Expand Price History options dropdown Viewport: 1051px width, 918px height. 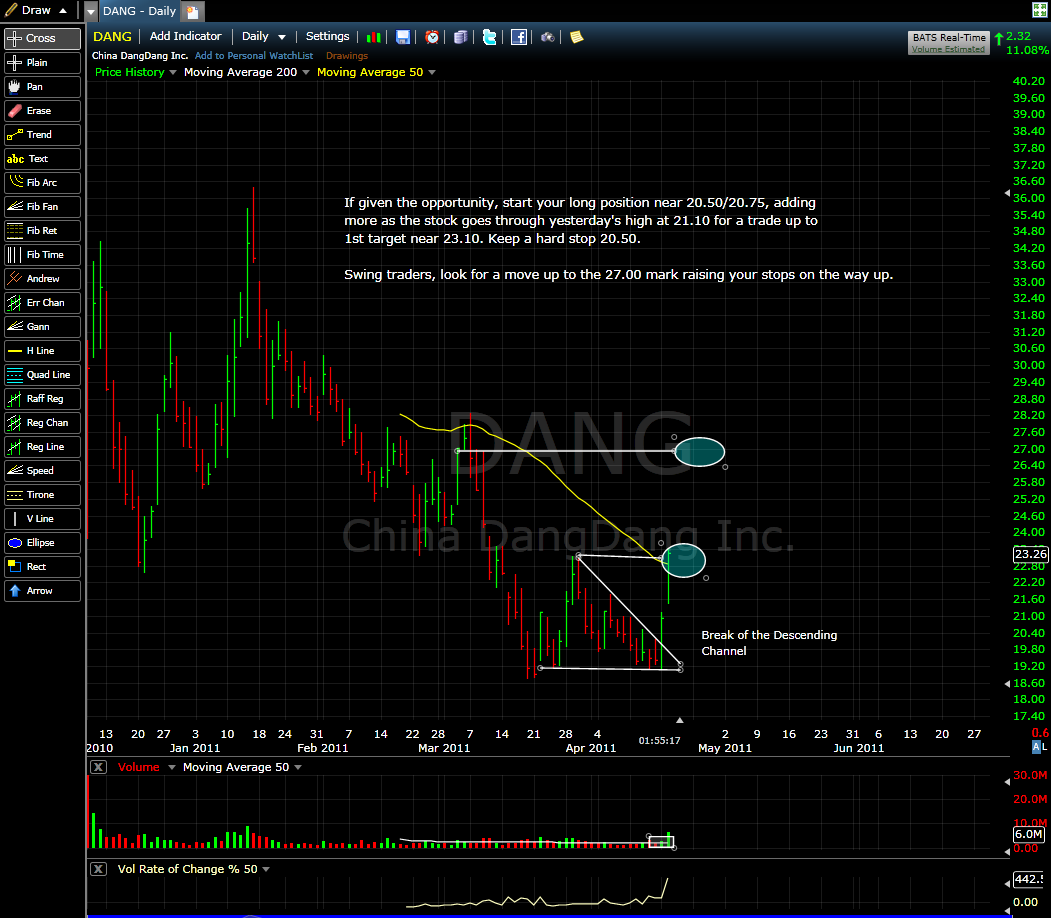pyautogui.click(x=172, y=72)
